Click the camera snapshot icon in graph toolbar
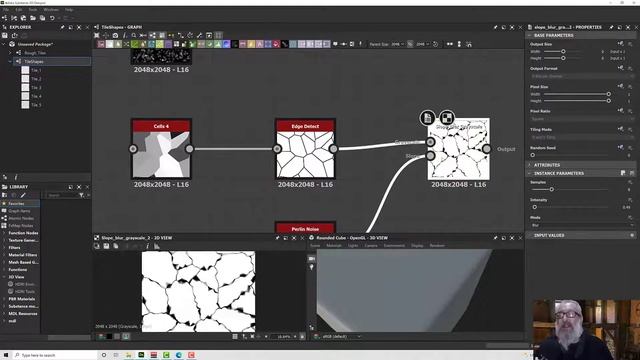Viewport: 640px width, 360px height. pos(116,36)
